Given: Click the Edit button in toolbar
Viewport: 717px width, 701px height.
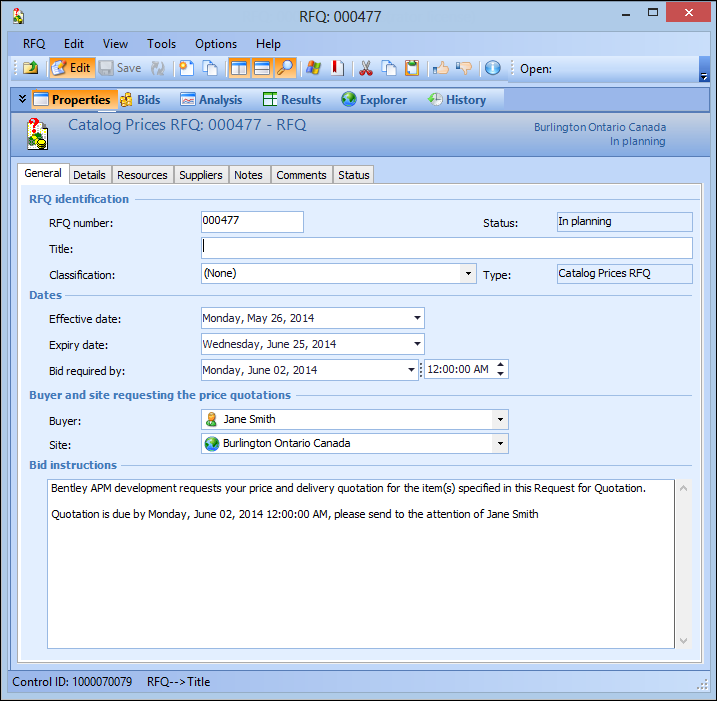Looking at the screenshot, I should (x=71, y=68).
